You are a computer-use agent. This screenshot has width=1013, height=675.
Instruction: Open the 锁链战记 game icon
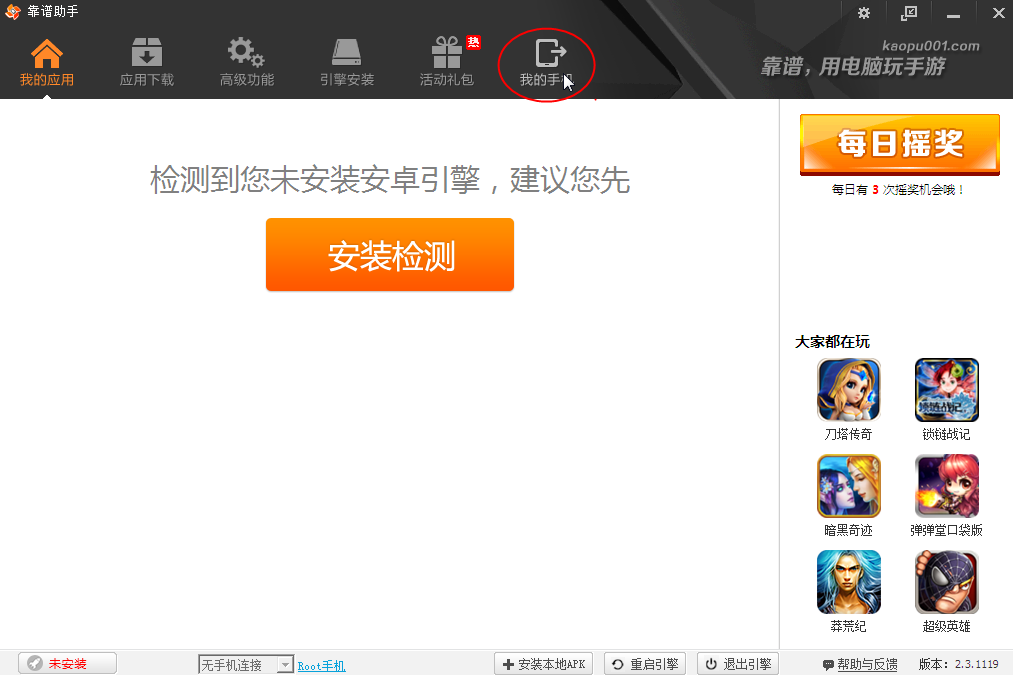[946, 390]
